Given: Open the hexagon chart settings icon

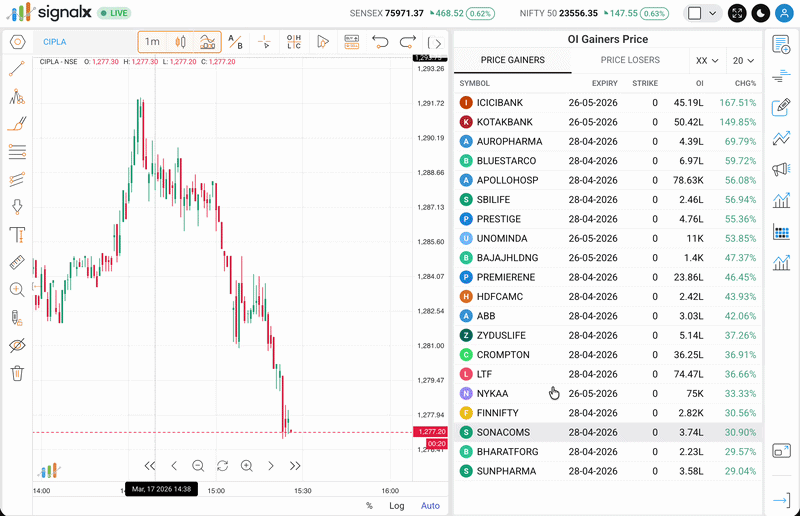Looking at the screenshot, I should [x=17, y=42].
